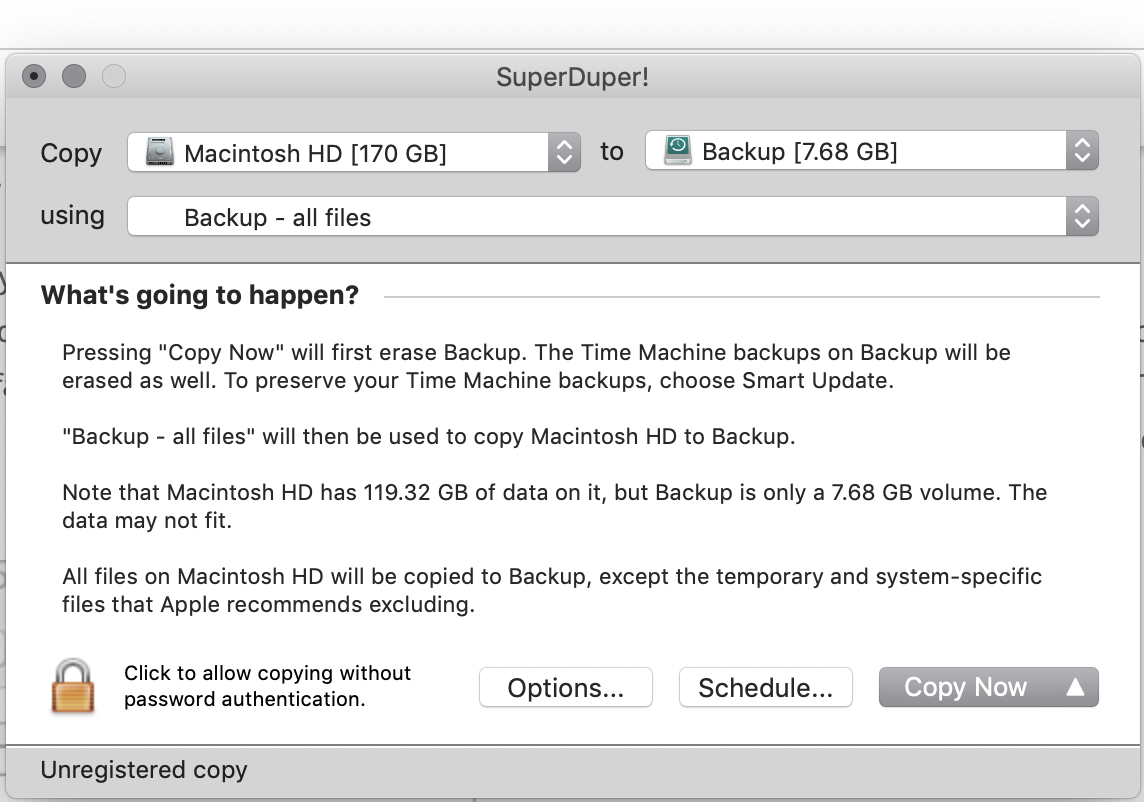1144x802 pixels.
Task: Click the Schedule... button
Action: pyautogui.click(x=765, y=687)
